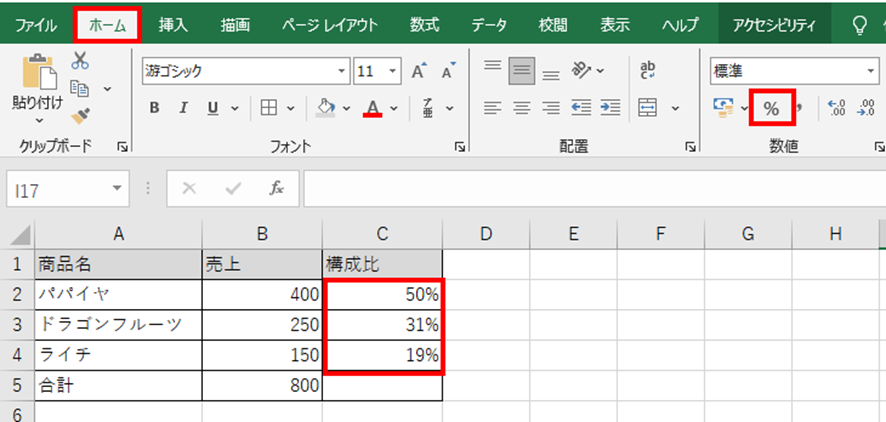Click the Merge and Center icon
This screenshot has width=886, height=422.
click(648, 108)
